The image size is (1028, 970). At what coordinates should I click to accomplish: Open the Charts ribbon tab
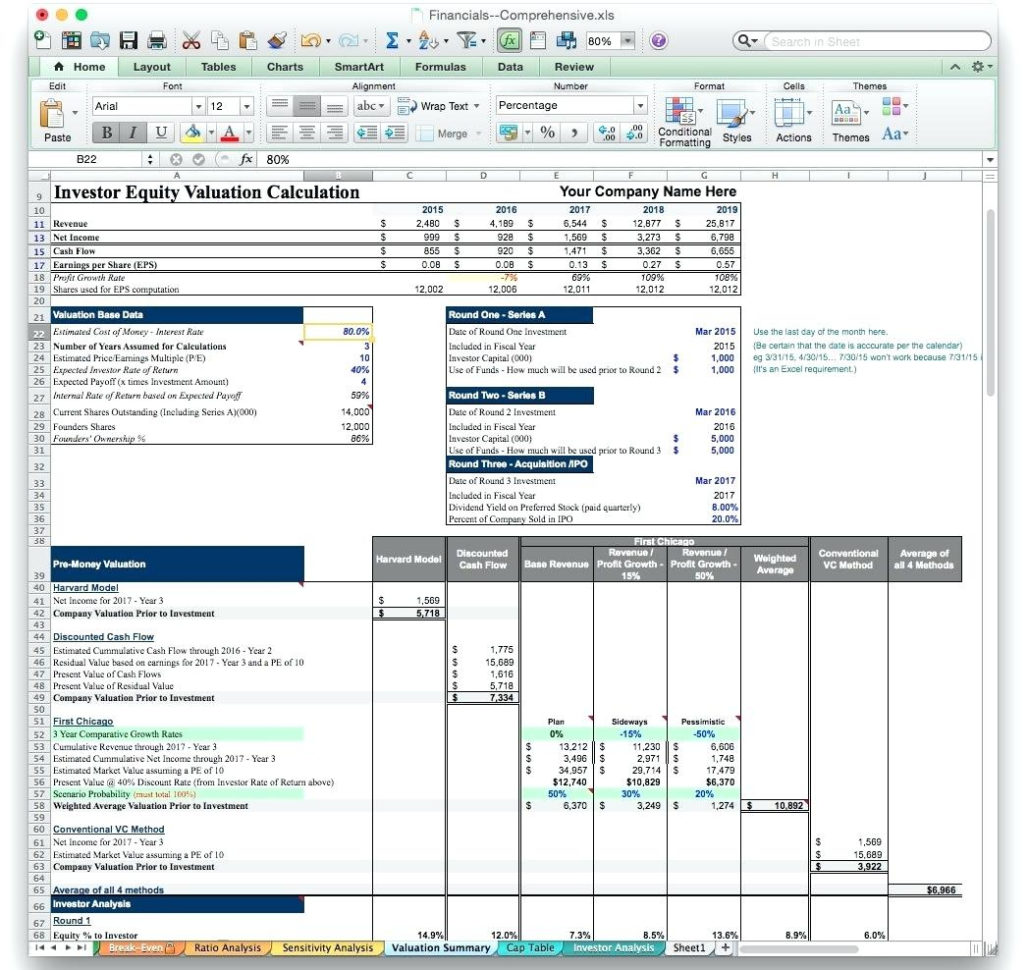(284, 66)
